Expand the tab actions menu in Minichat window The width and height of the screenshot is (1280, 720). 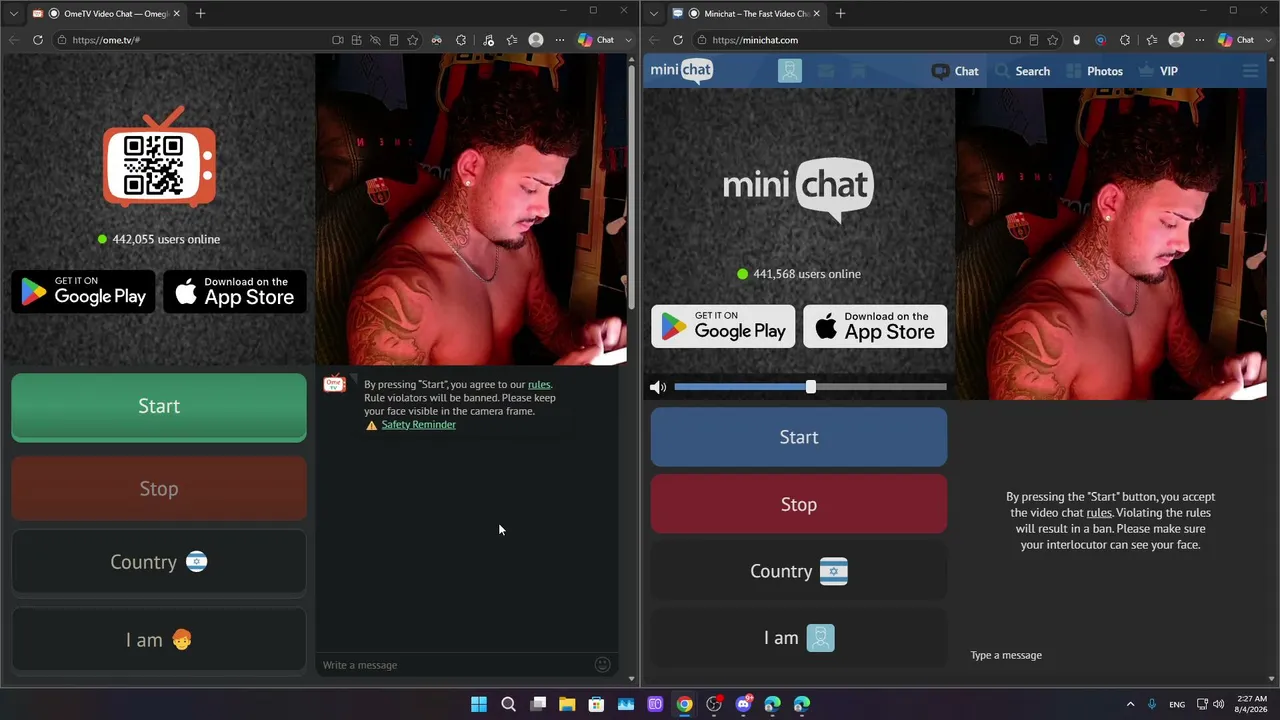pos(653,13)
